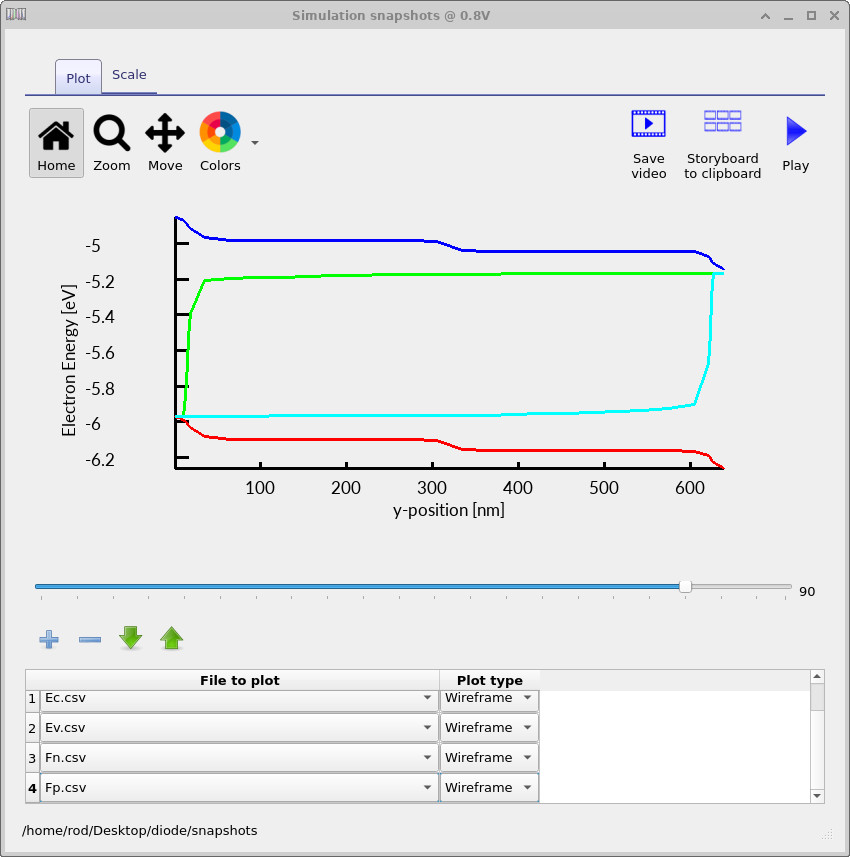Add a plot row with plus icon
Image resolution: width=850 pixels, height=857 pixels.
(x=48, y=638)
